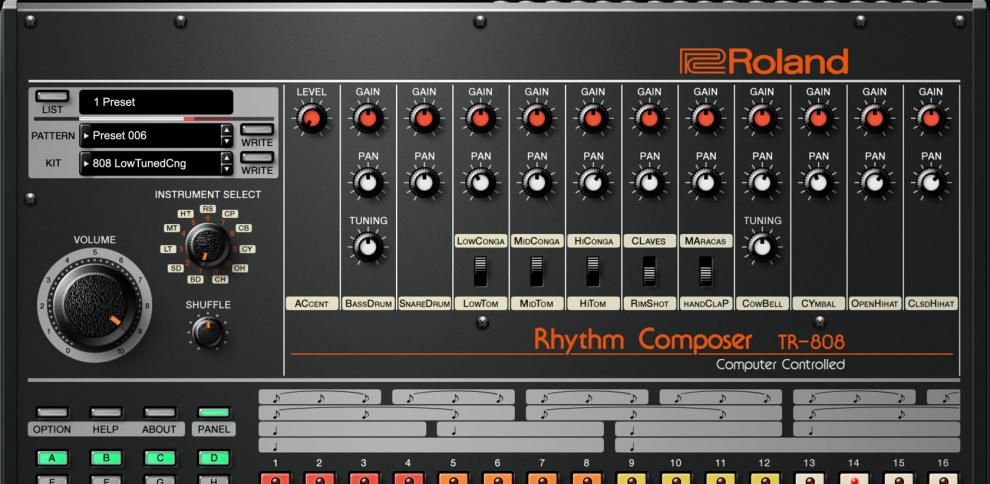
Task: Open the Kit dropdown showing 808 LowTunedCng
Action: point(150,163)
